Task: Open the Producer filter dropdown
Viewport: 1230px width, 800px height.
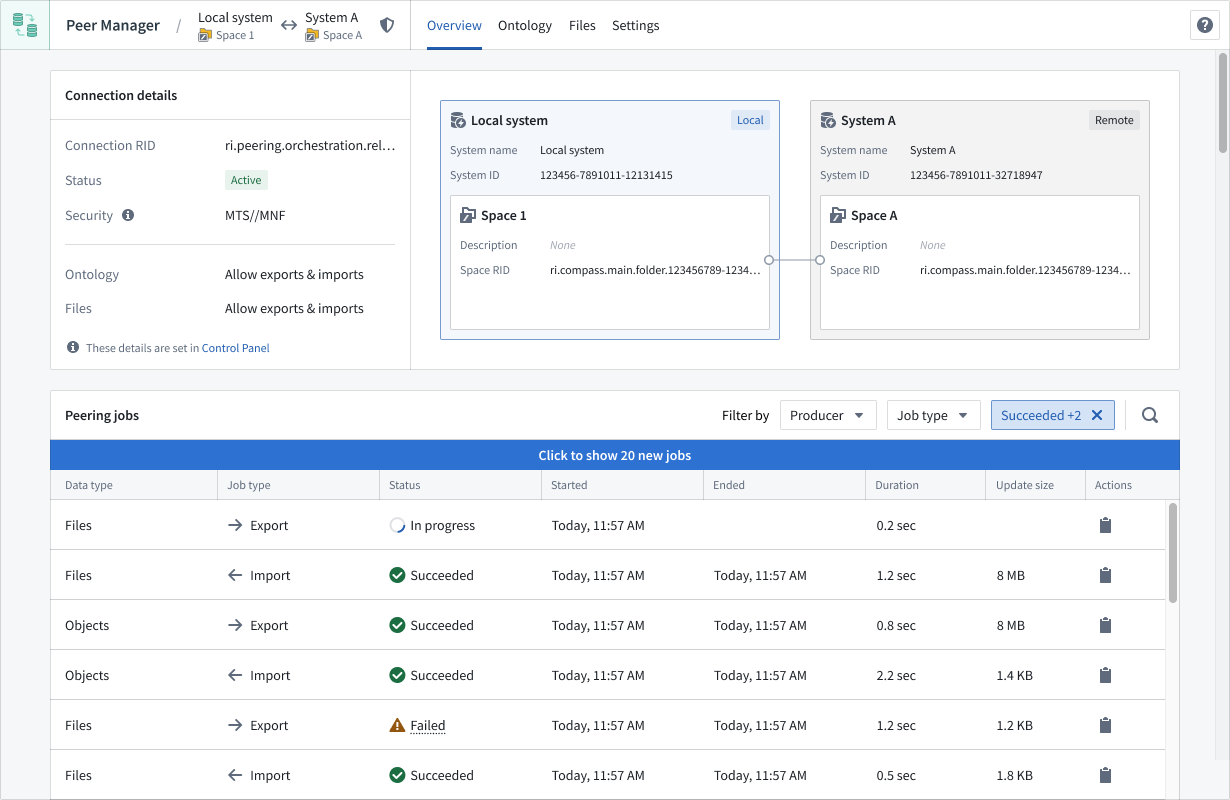Action: tap(828, 414)
